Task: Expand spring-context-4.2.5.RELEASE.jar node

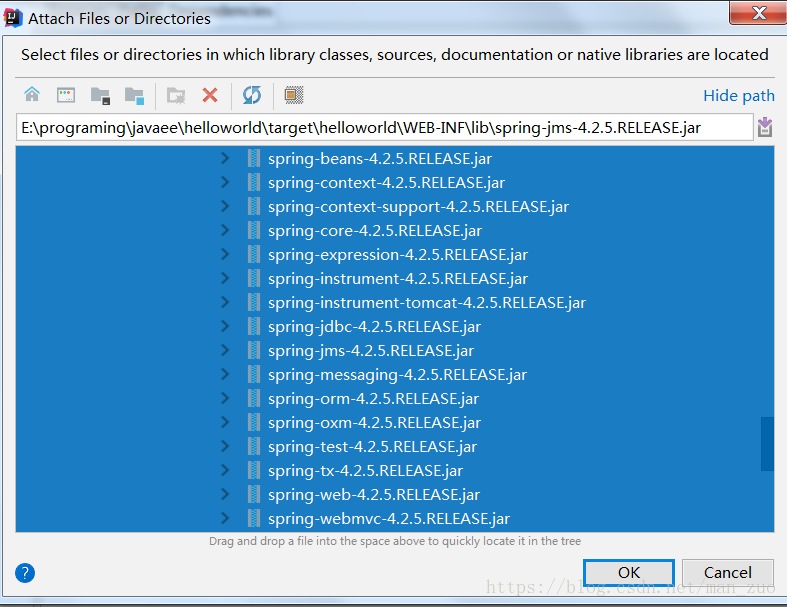Action: pos(225,183)
